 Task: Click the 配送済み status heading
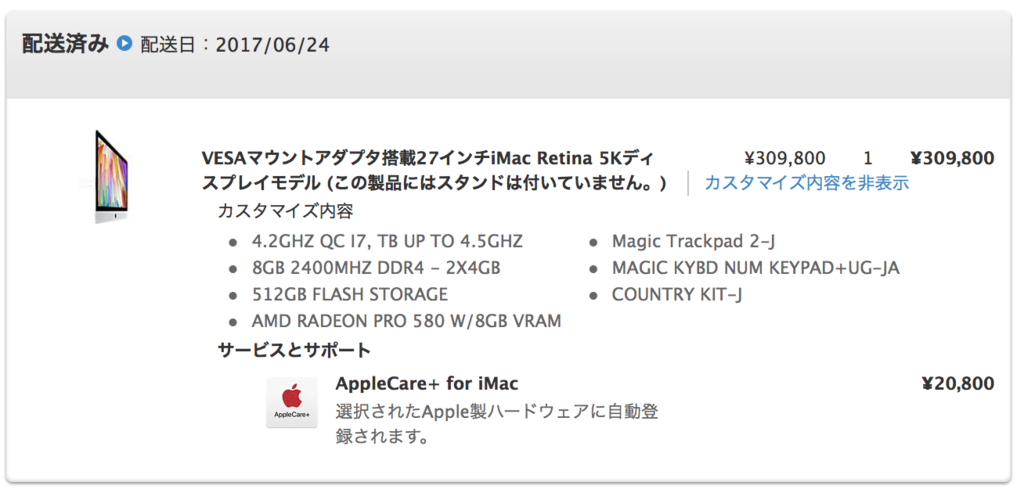pyautogui.click(x=65, y=44)
